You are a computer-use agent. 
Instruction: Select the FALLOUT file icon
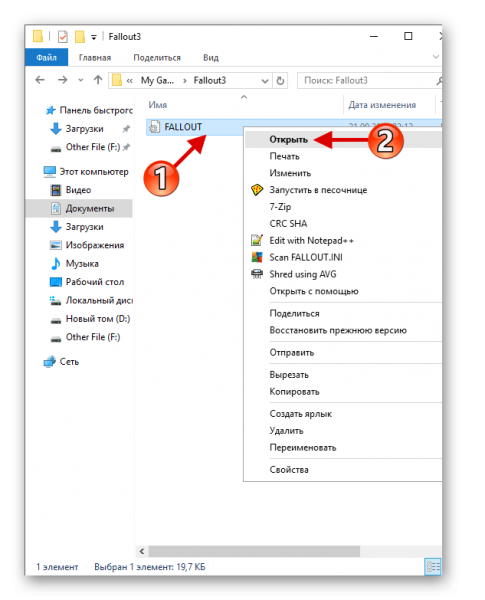tap(154, 127)
